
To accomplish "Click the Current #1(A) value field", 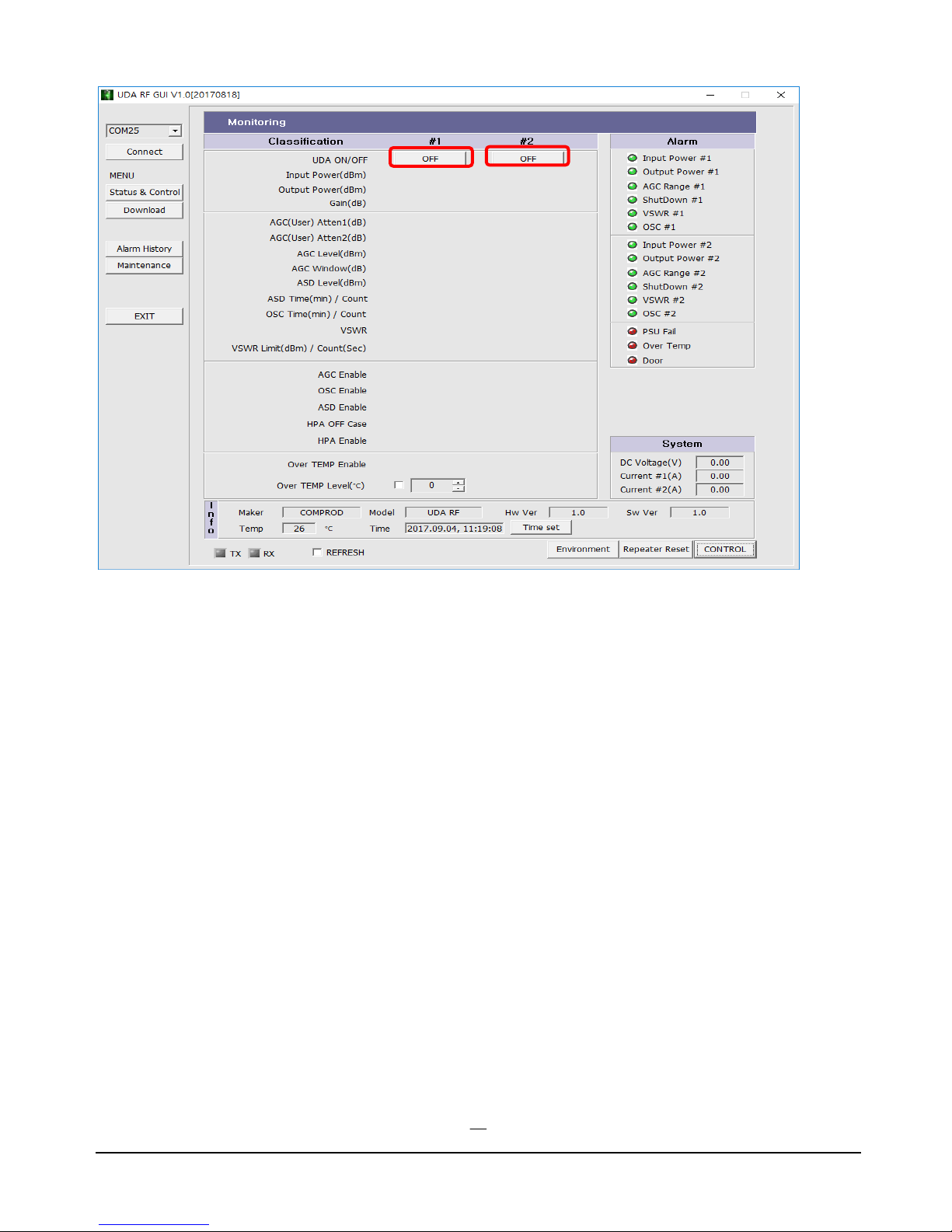I will pos(720,476).
